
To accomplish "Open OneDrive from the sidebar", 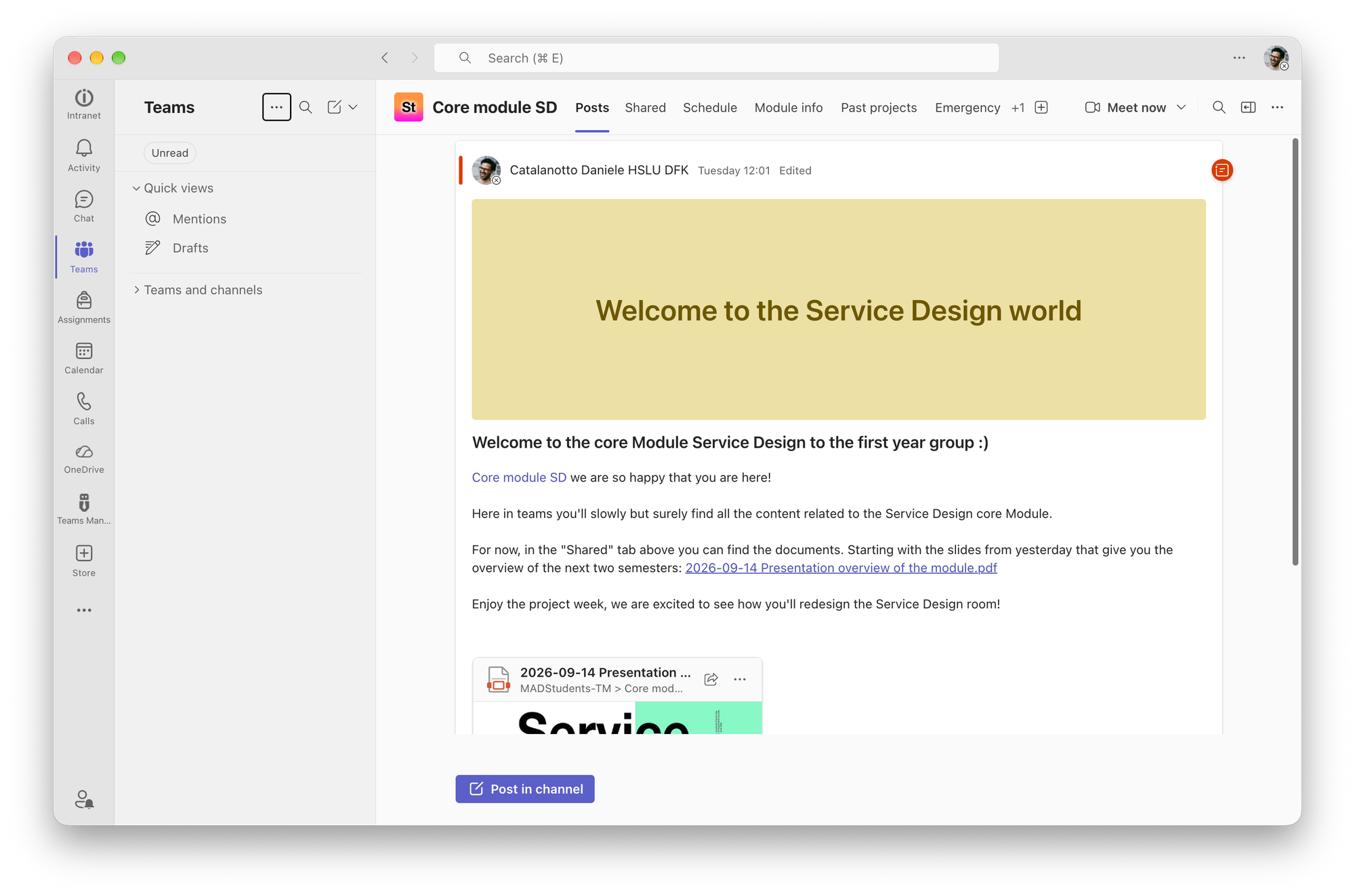I will 84,458.
